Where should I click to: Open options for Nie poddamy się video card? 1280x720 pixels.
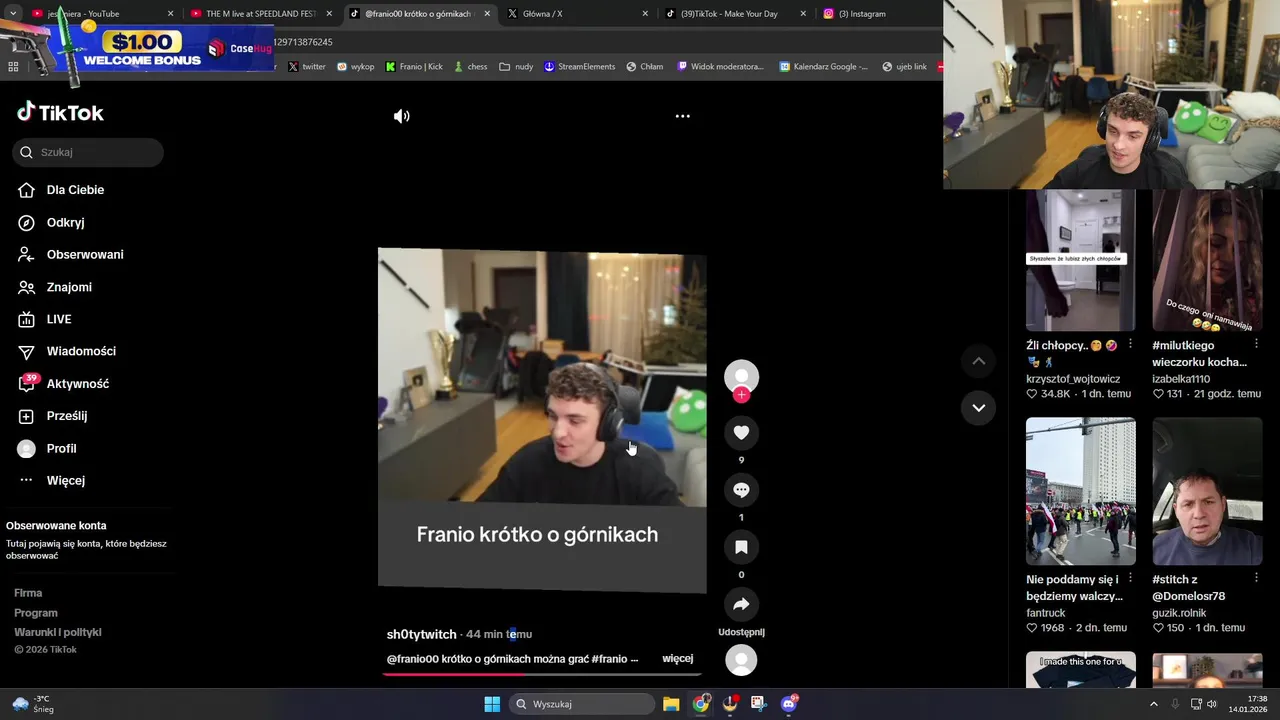[1130, 578]
